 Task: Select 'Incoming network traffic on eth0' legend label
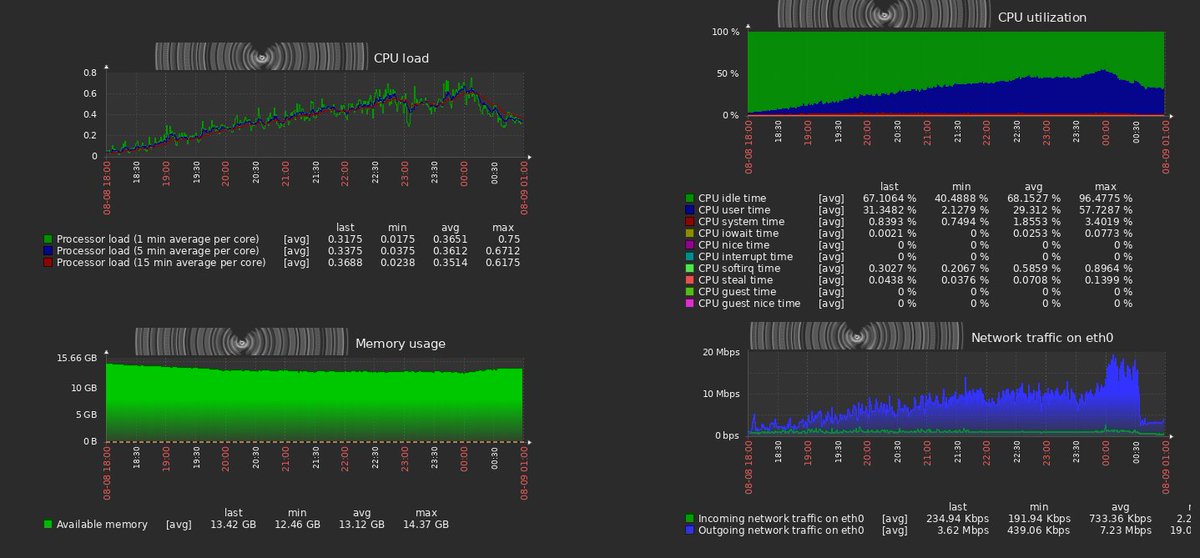click(x=783, y=518)
